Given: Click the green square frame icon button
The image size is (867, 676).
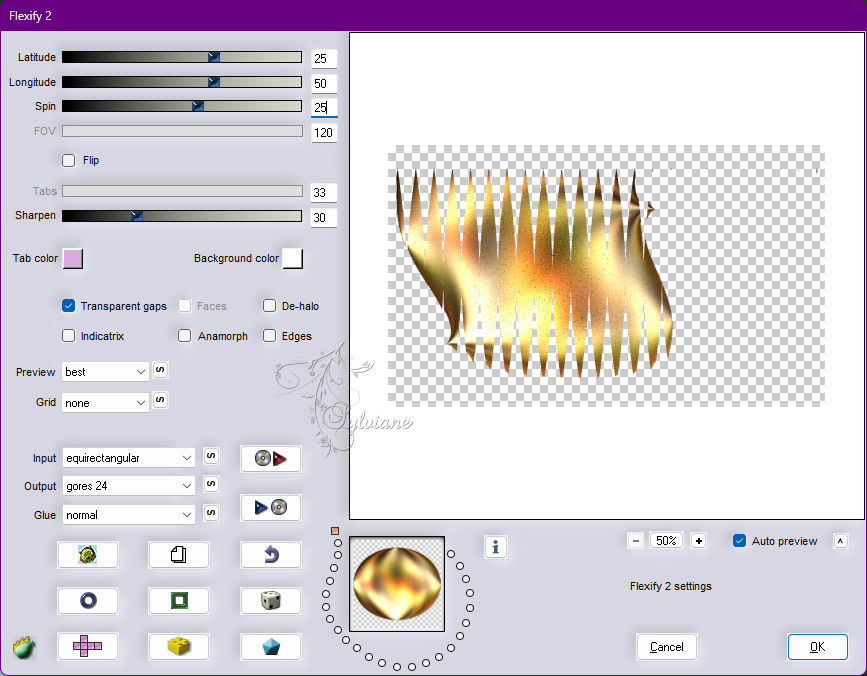Looking at the screenshot, I should [179, 600].
